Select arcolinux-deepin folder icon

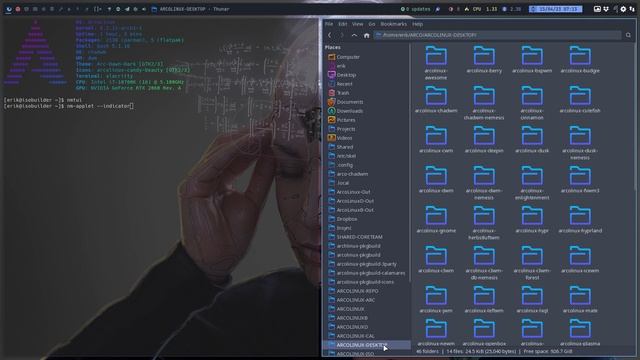pyautogui.click(x=484, y=136)
